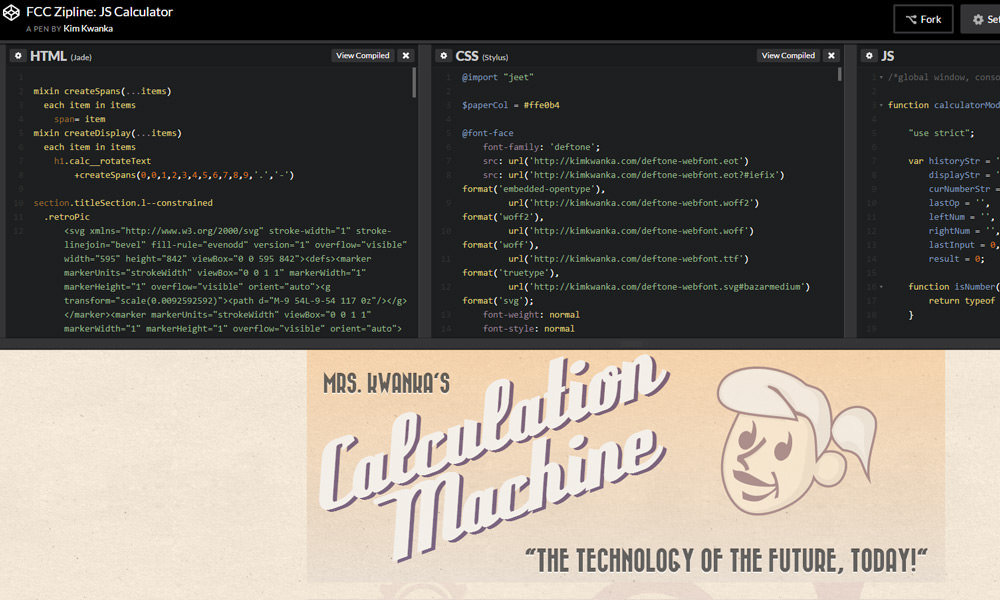1000x600 pixels.
Task: View compiled HTML from Jade
Action: coord(362,55)
